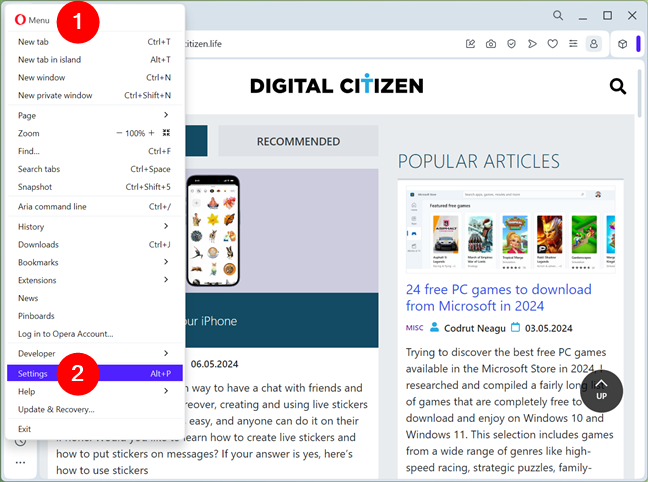Open Settings from the menu

[95, 373]
